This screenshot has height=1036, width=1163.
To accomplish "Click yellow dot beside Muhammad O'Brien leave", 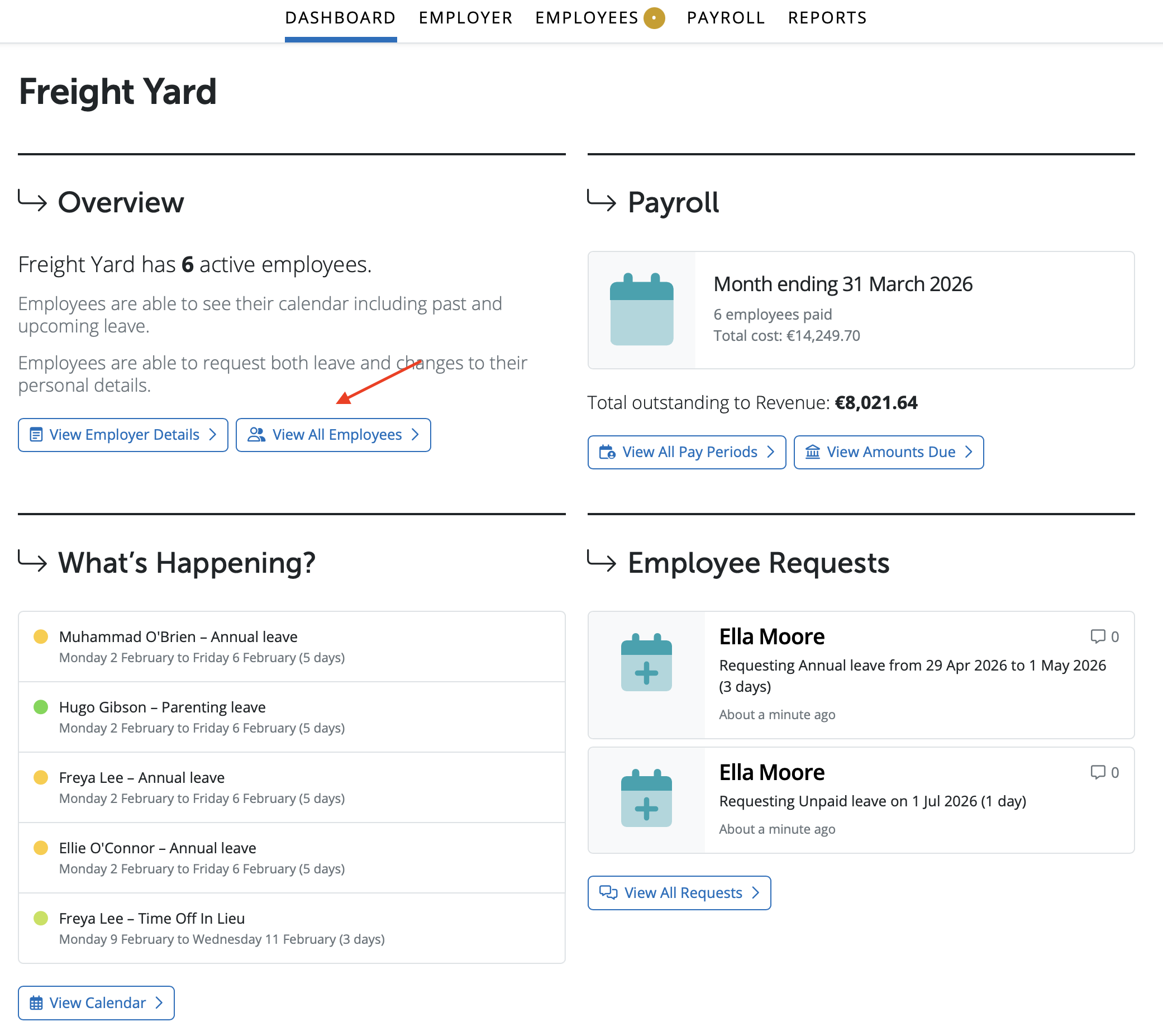I will [x=41, y=636].
